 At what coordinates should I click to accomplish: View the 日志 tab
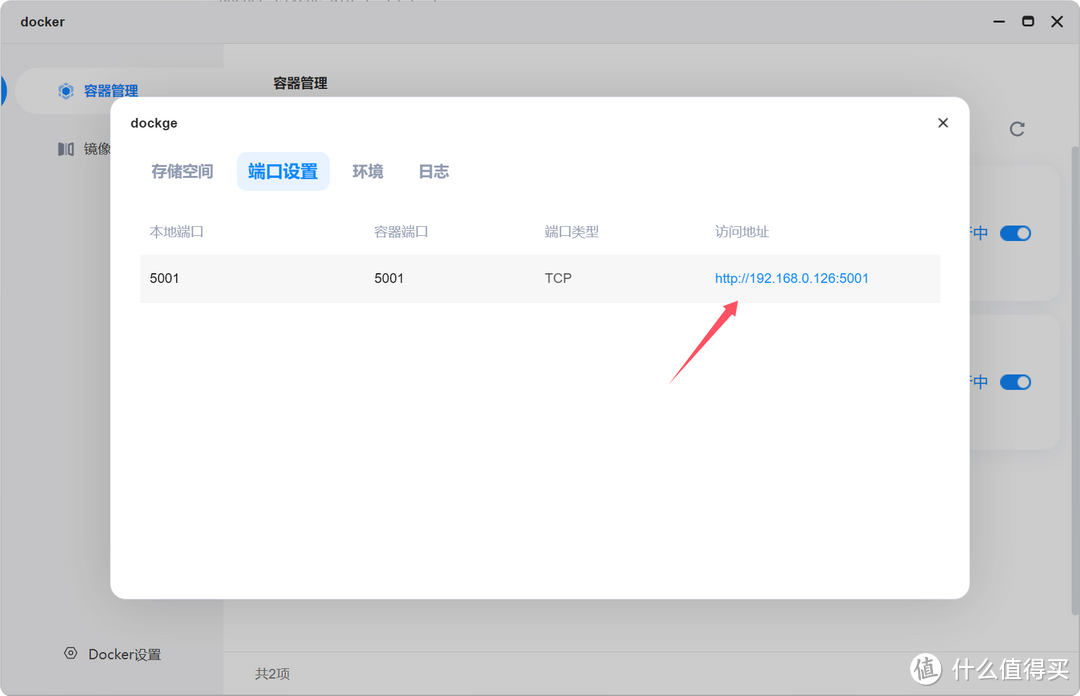433,171
